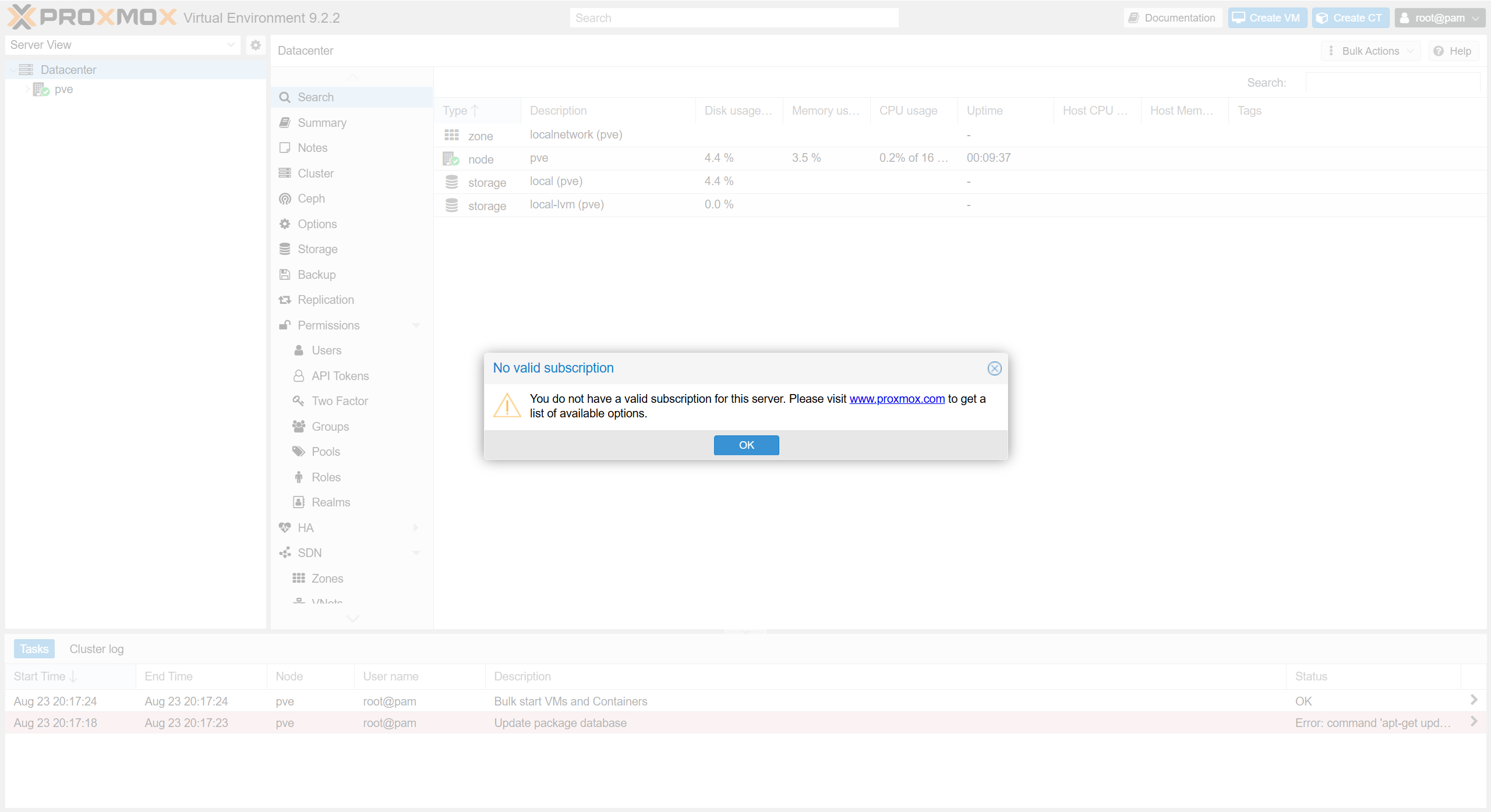Open the Realms icon
The image size is (1491, 812).
coord(299,502)
